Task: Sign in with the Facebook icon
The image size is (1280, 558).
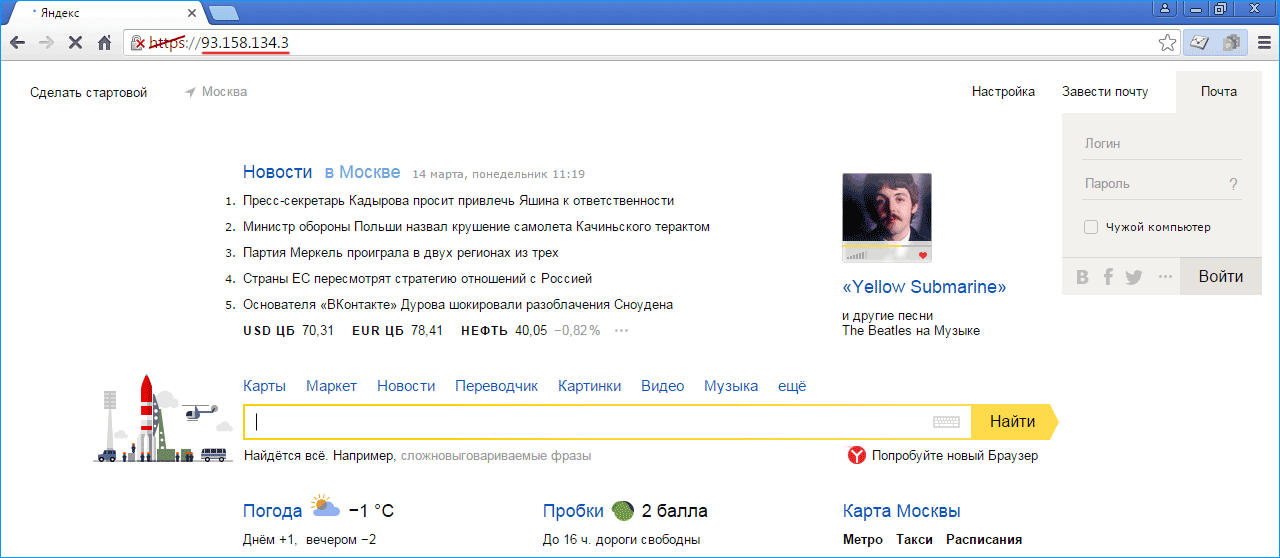Action: [1108, 277]
